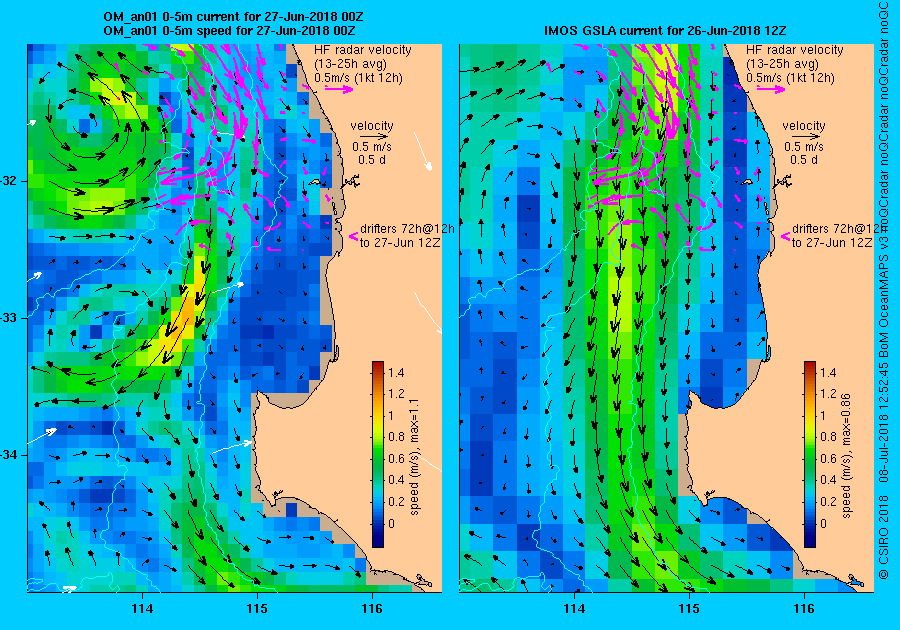Click '0.5 d' text in right map legend
Viewport: 900px width, 630px height.
804,160
